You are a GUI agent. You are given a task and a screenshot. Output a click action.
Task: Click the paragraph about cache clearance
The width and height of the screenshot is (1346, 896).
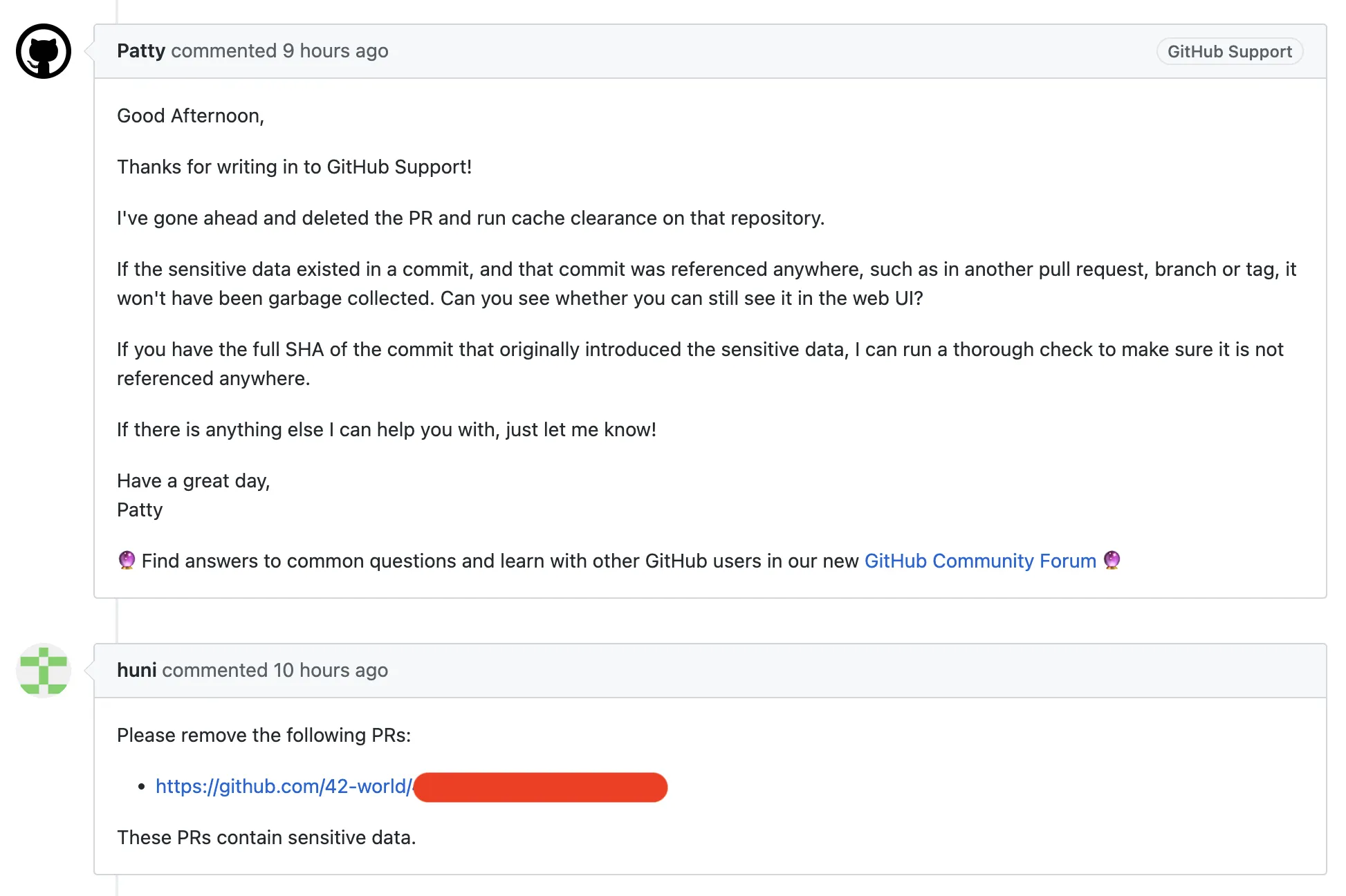coord(470,218)
